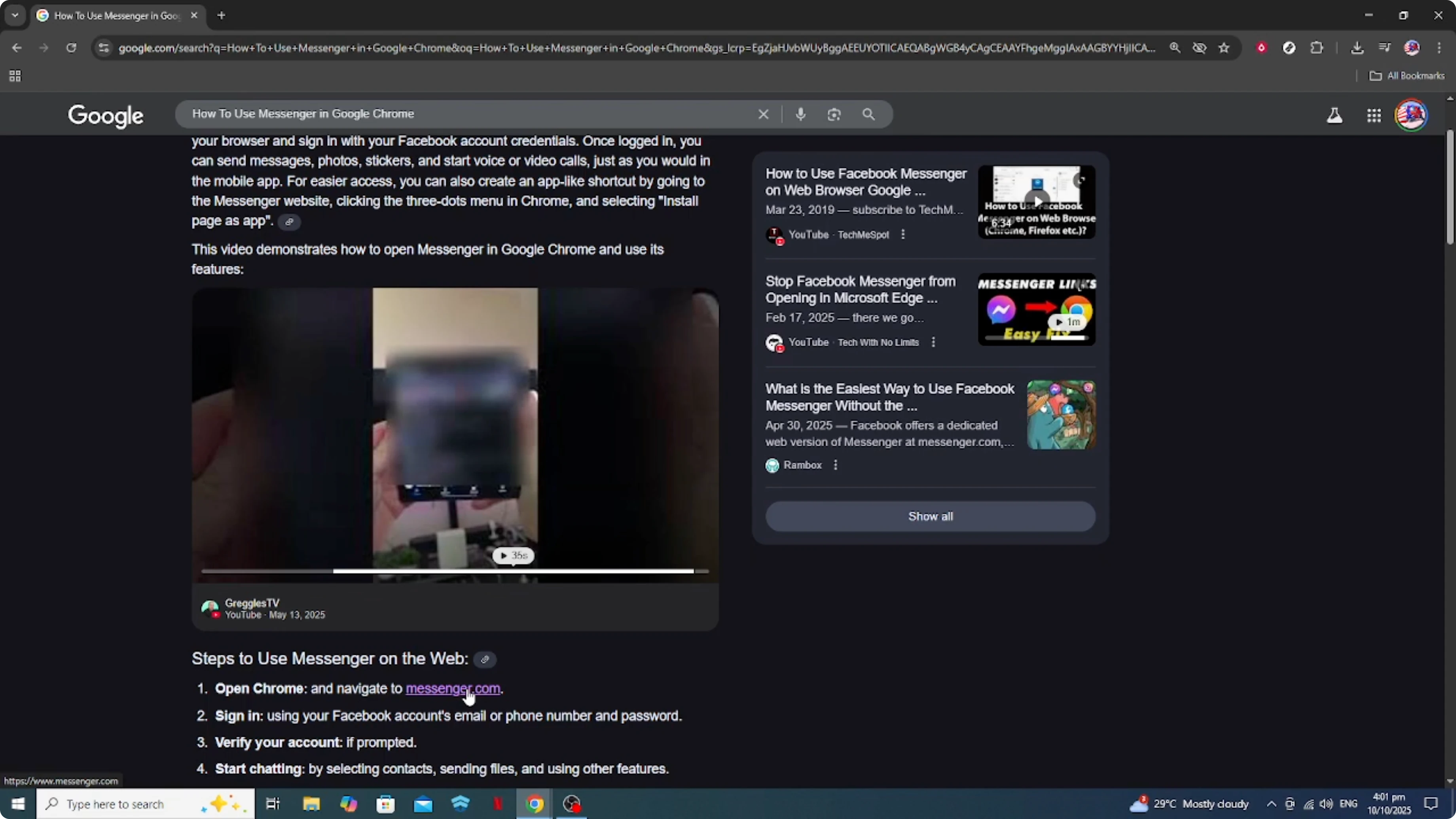Click the page reload icon
The width and height of the screenshot is (1456, 819).
click(x=71, y=48)
